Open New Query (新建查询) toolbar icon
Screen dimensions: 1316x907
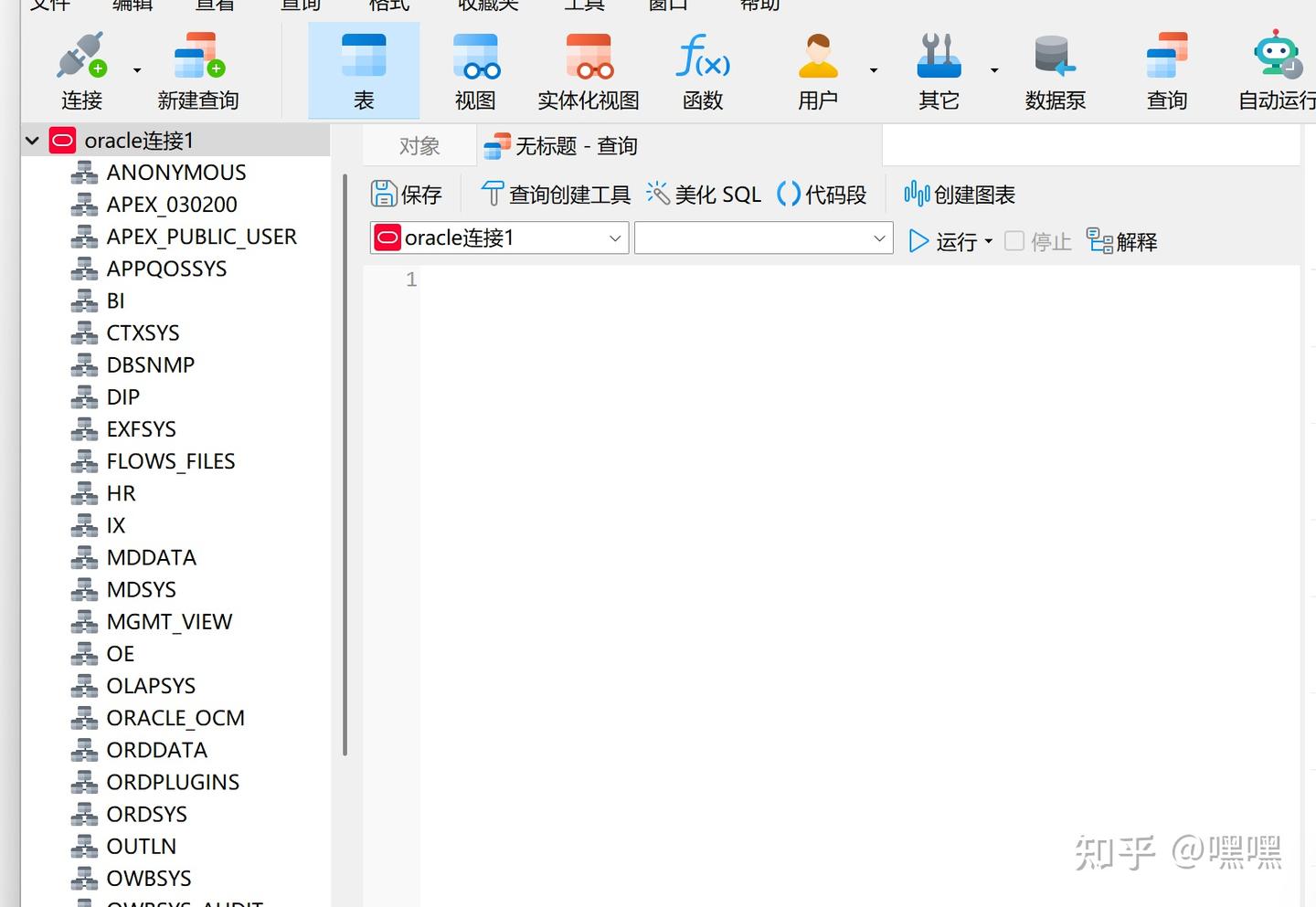[x=198, y=56]
